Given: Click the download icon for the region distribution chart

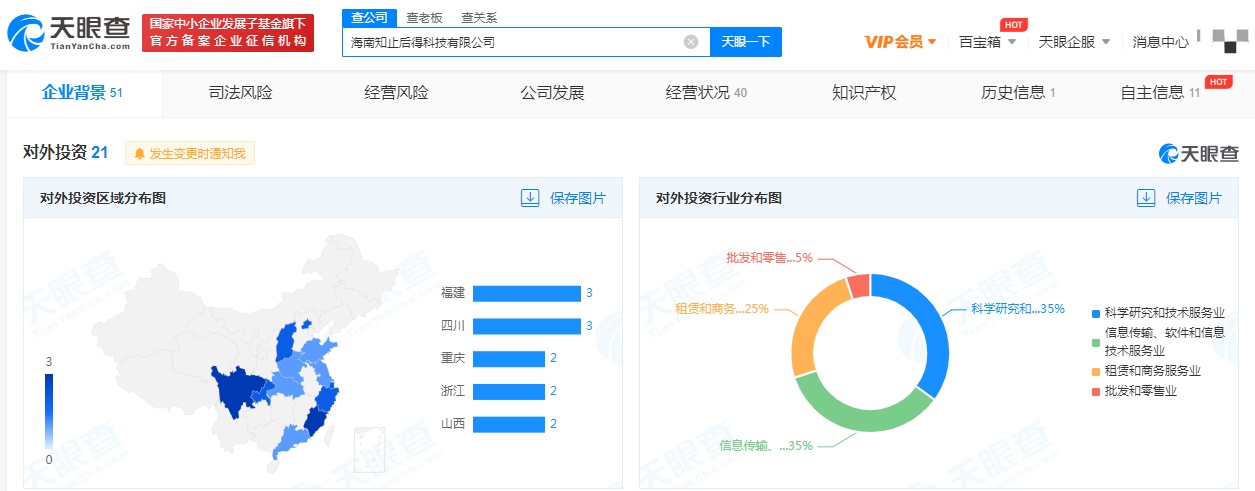Looking at the screenshot, I should (530, 198).
